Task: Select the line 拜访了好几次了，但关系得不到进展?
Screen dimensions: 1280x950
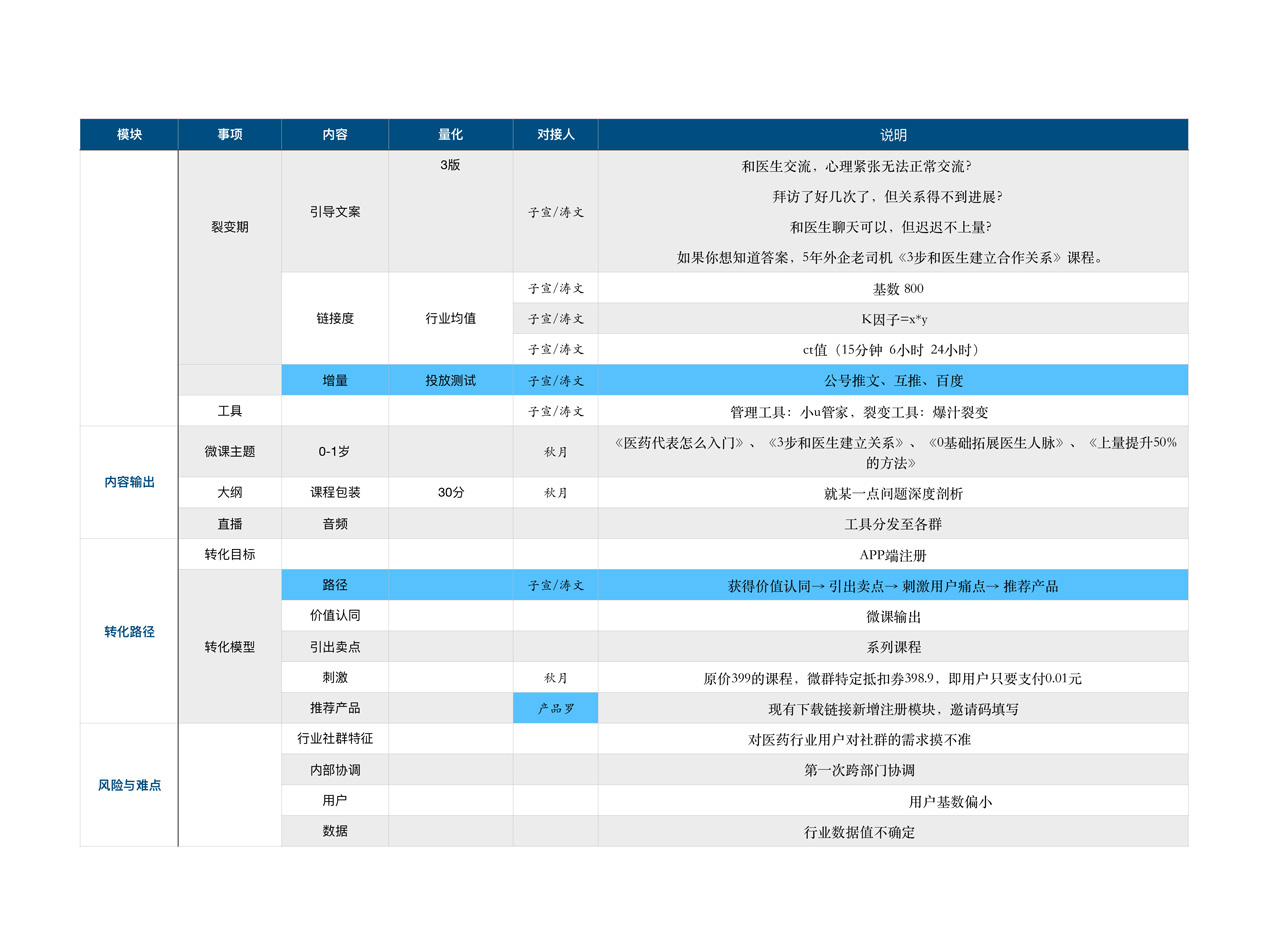Action: coord(888,196)
